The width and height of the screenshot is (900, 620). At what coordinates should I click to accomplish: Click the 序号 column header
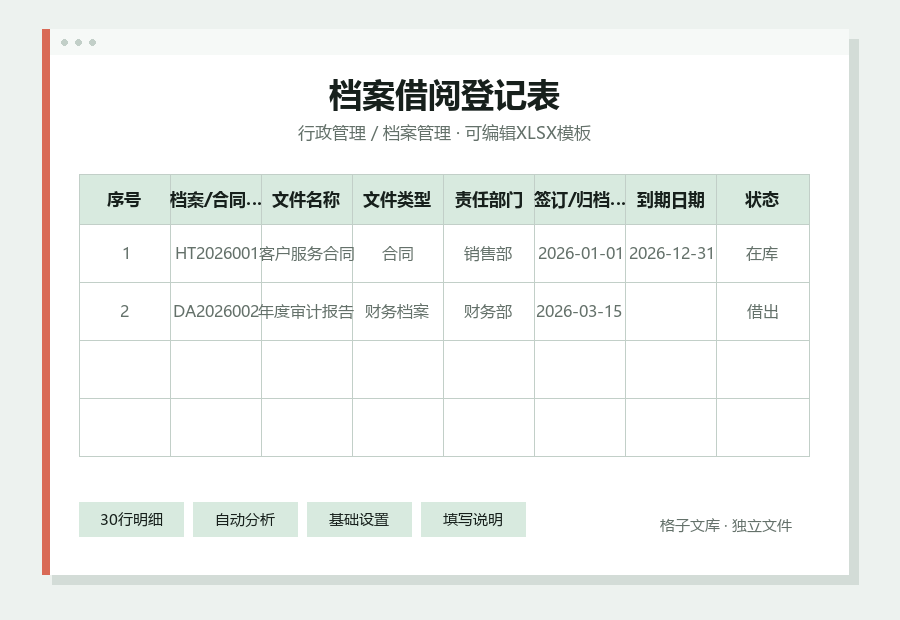tap(125, 200)
